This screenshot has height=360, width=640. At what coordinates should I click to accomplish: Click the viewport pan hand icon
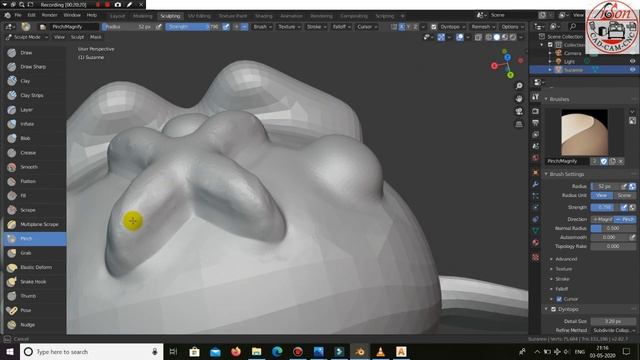coord(519,99)
